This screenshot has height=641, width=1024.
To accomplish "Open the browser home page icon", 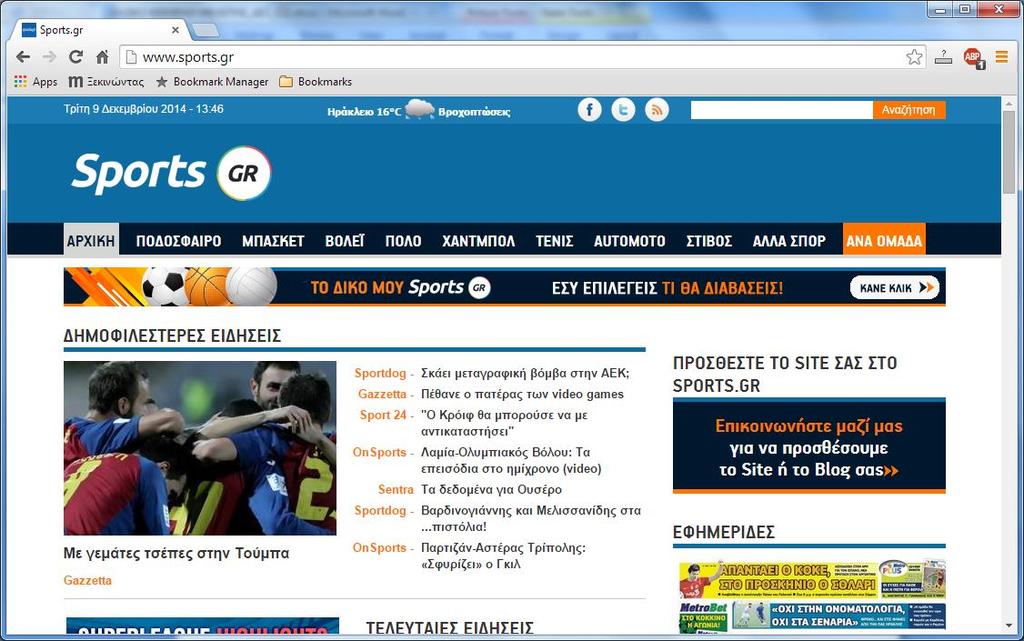I will tap(103, 57).
